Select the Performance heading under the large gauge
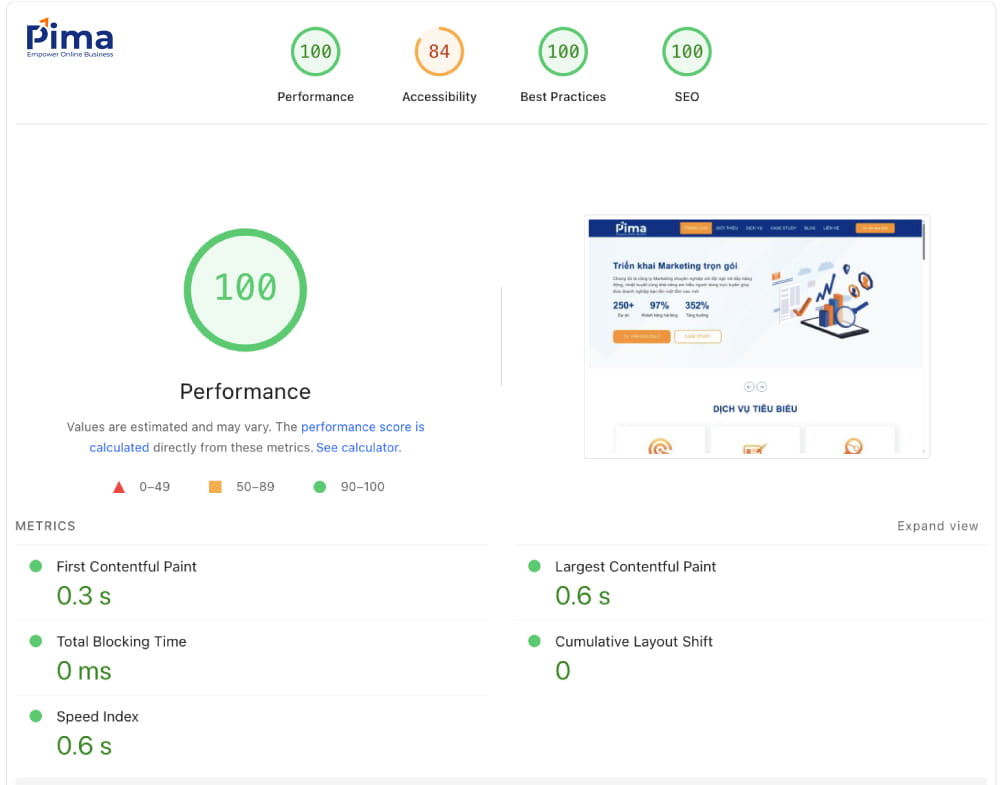Screen dimensions: 1000x785 coord(245,391)
